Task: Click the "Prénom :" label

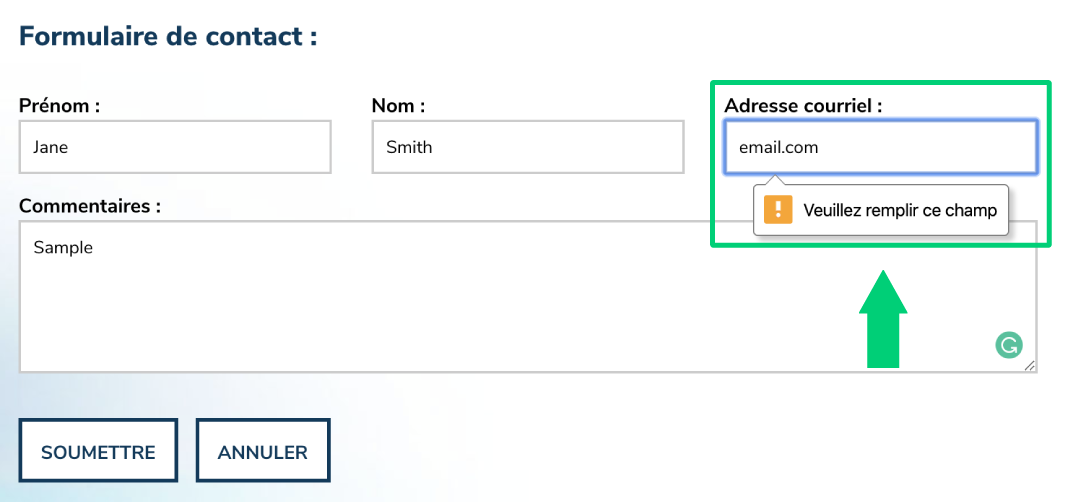Action: pos(60,106)
